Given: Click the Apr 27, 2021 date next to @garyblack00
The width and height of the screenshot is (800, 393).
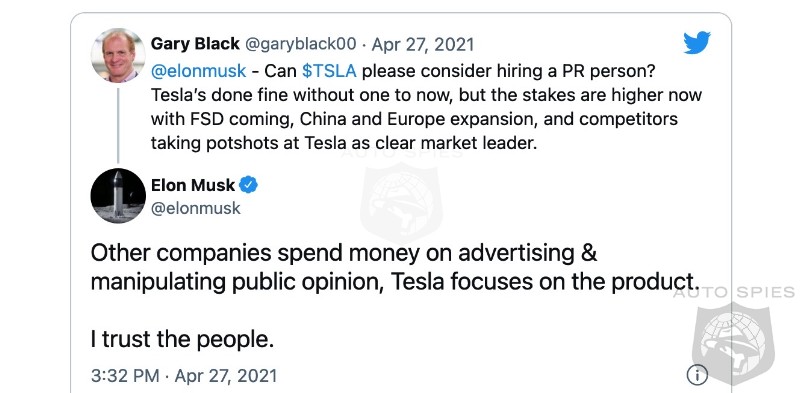Looking at the screenshot, I should coord(422,44).
